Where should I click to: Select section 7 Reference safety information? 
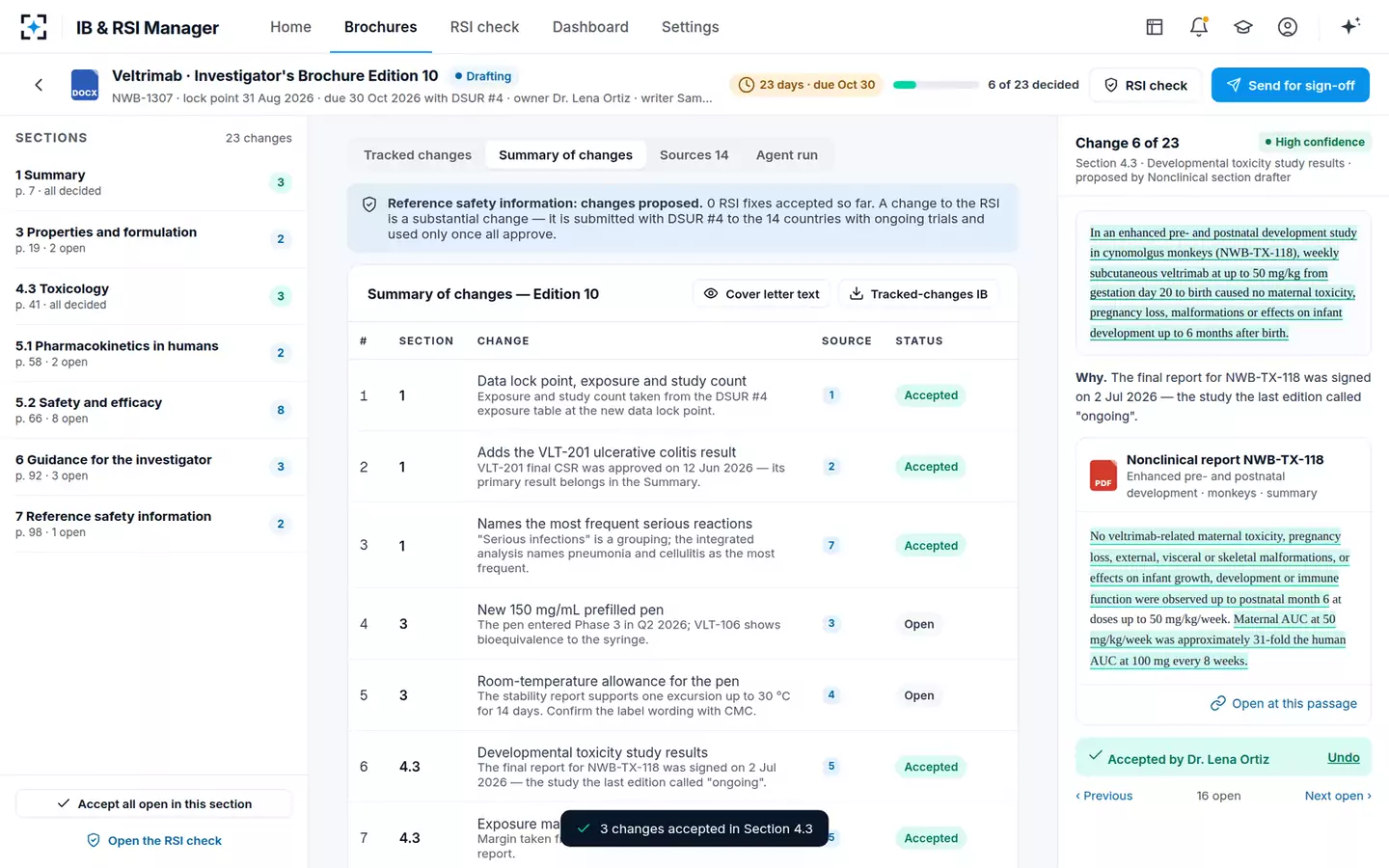pos(153,524)
